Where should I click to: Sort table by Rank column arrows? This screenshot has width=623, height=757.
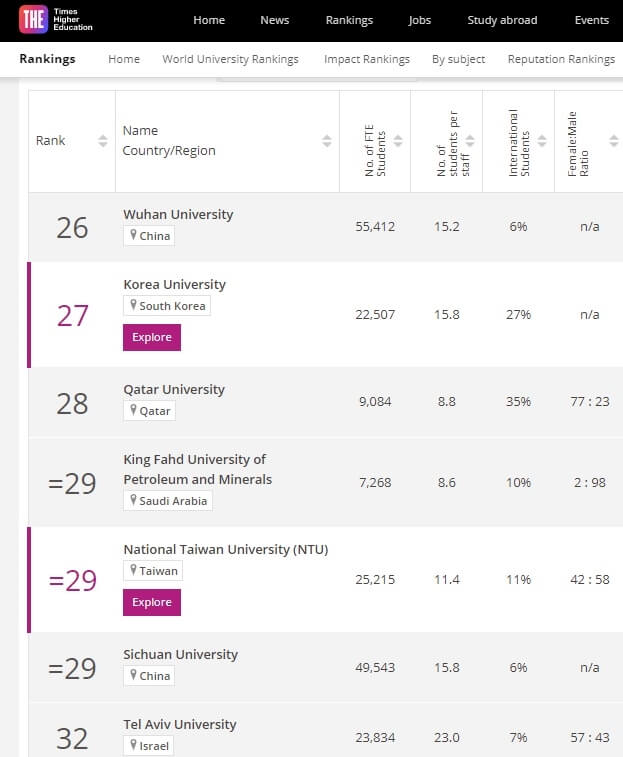(102, 141)
